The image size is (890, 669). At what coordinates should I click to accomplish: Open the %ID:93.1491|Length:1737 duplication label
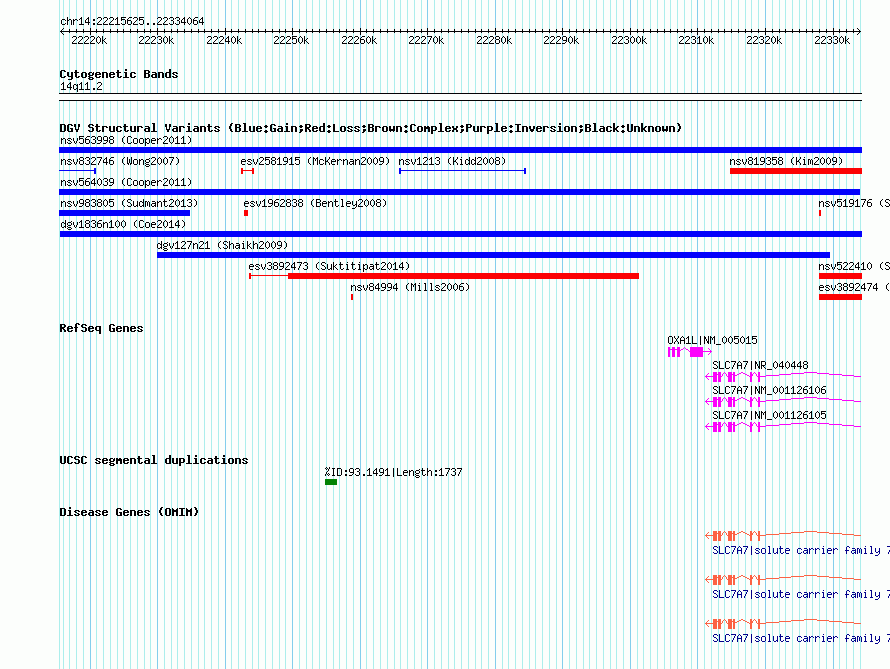point(393,472)
